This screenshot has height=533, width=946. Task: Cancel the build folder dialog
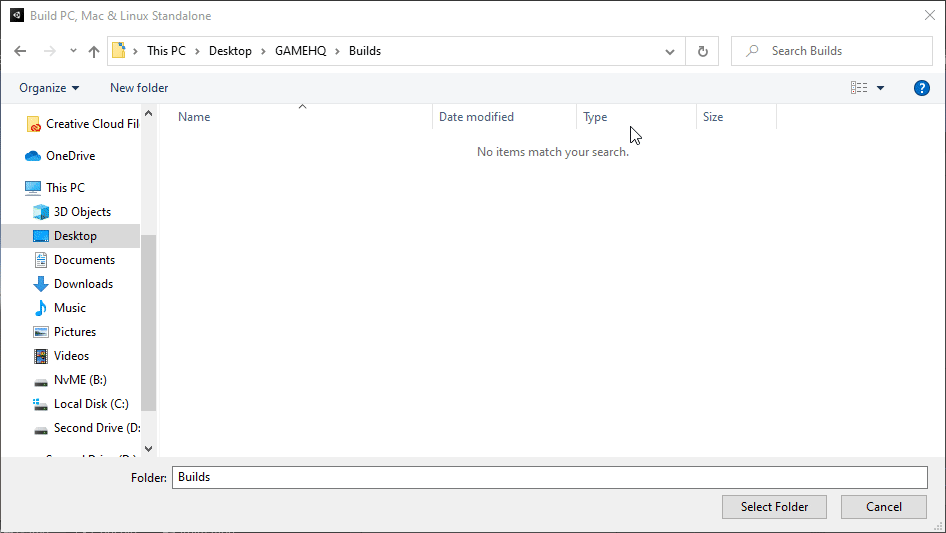pos(884,507)
